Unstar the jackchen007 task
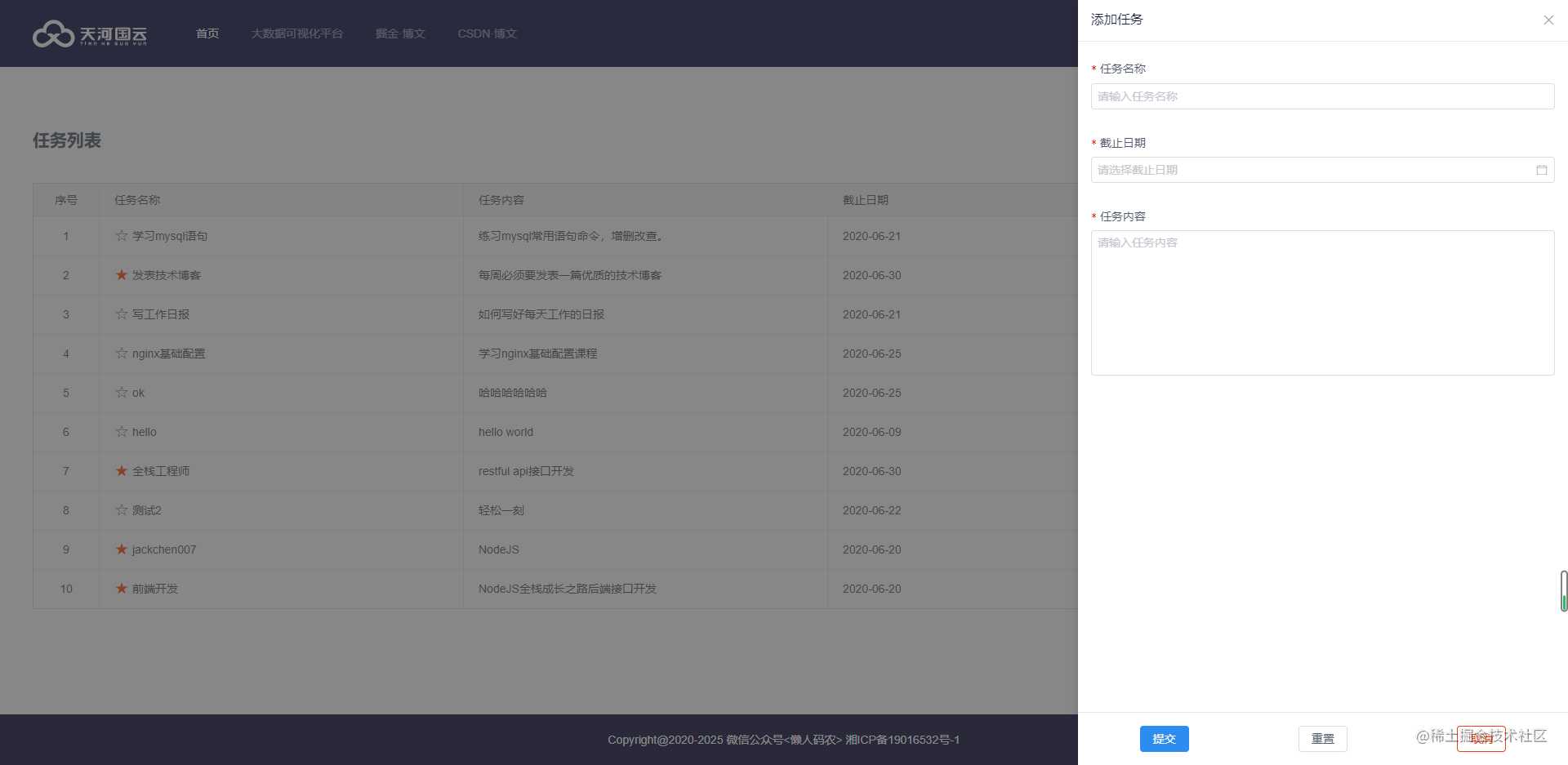The image size is (1568, 765). (122, 549)
